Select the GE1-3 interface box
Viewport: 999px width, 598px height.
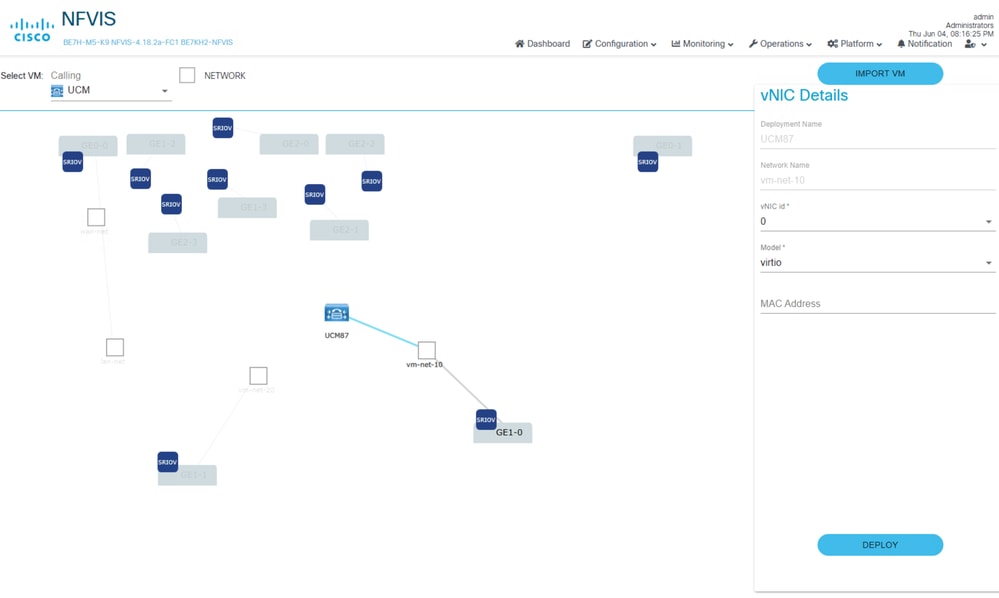(247, 208)
